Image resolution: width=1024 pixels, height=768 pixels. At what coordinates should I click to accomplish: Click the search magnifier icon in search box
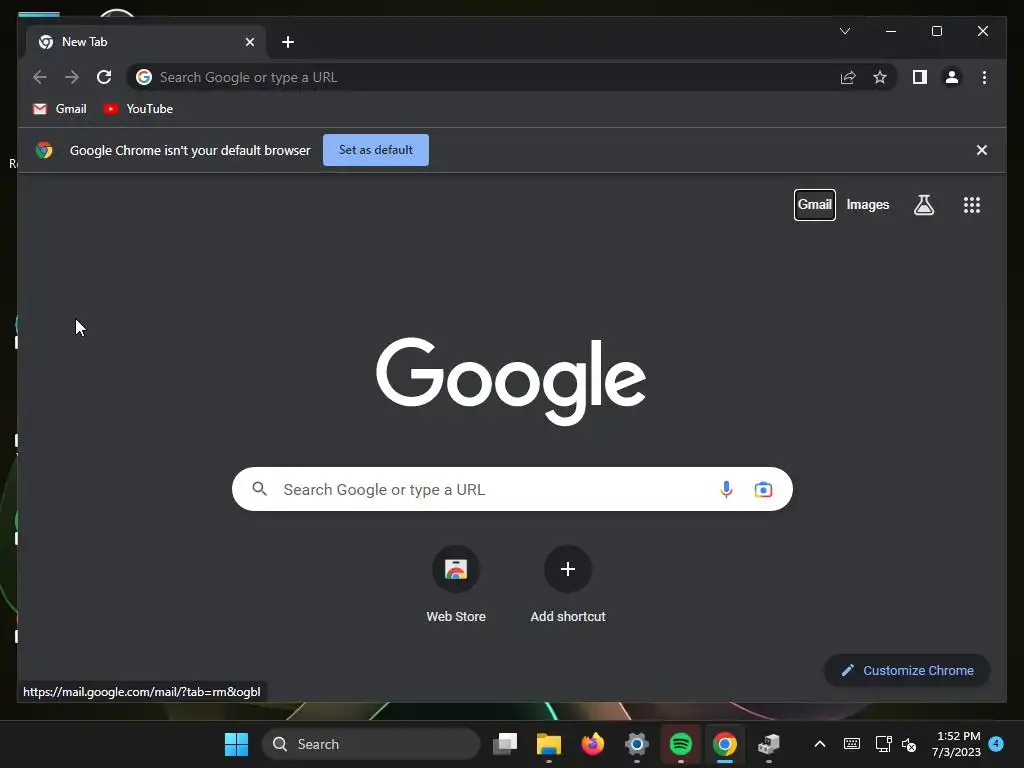(259, 488)
